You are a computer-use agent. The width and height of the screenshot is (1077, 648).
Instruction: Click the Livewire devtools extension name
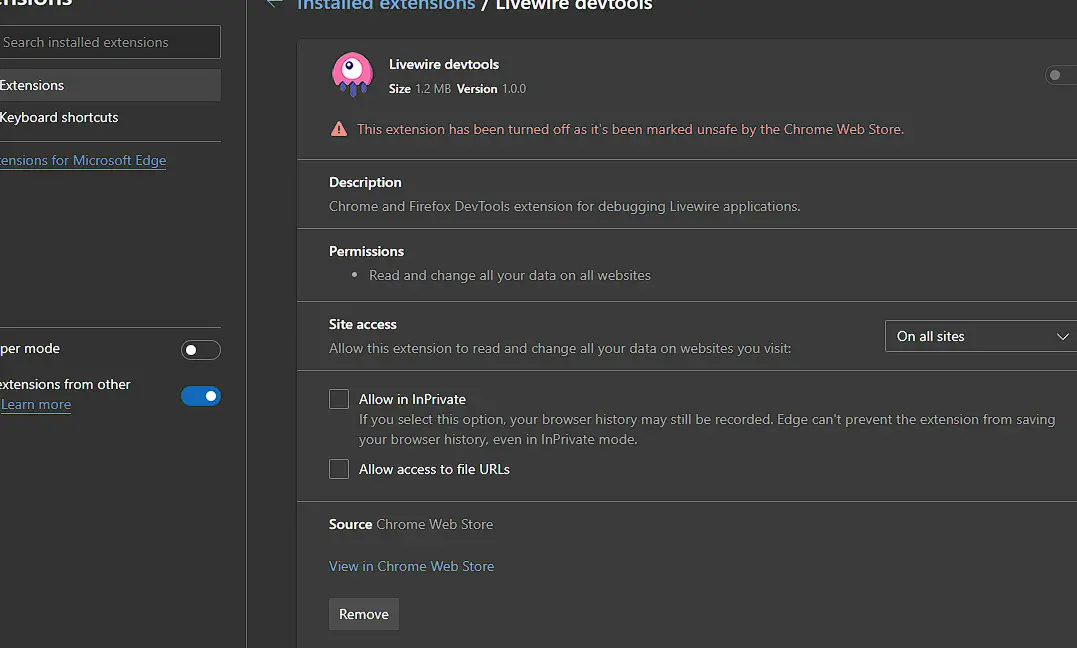pyautogui.click(x=444, y=64)
